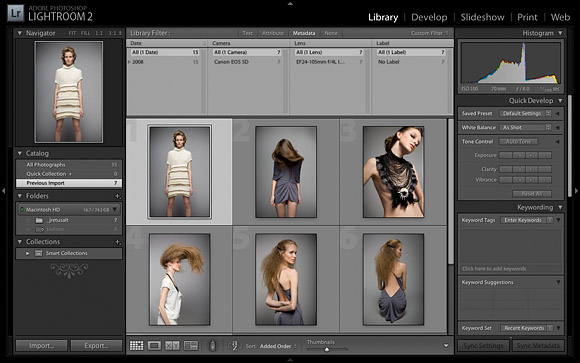Set Navigator zoom to FILL
Screen dimensions: 580x363
click(85, 33)
